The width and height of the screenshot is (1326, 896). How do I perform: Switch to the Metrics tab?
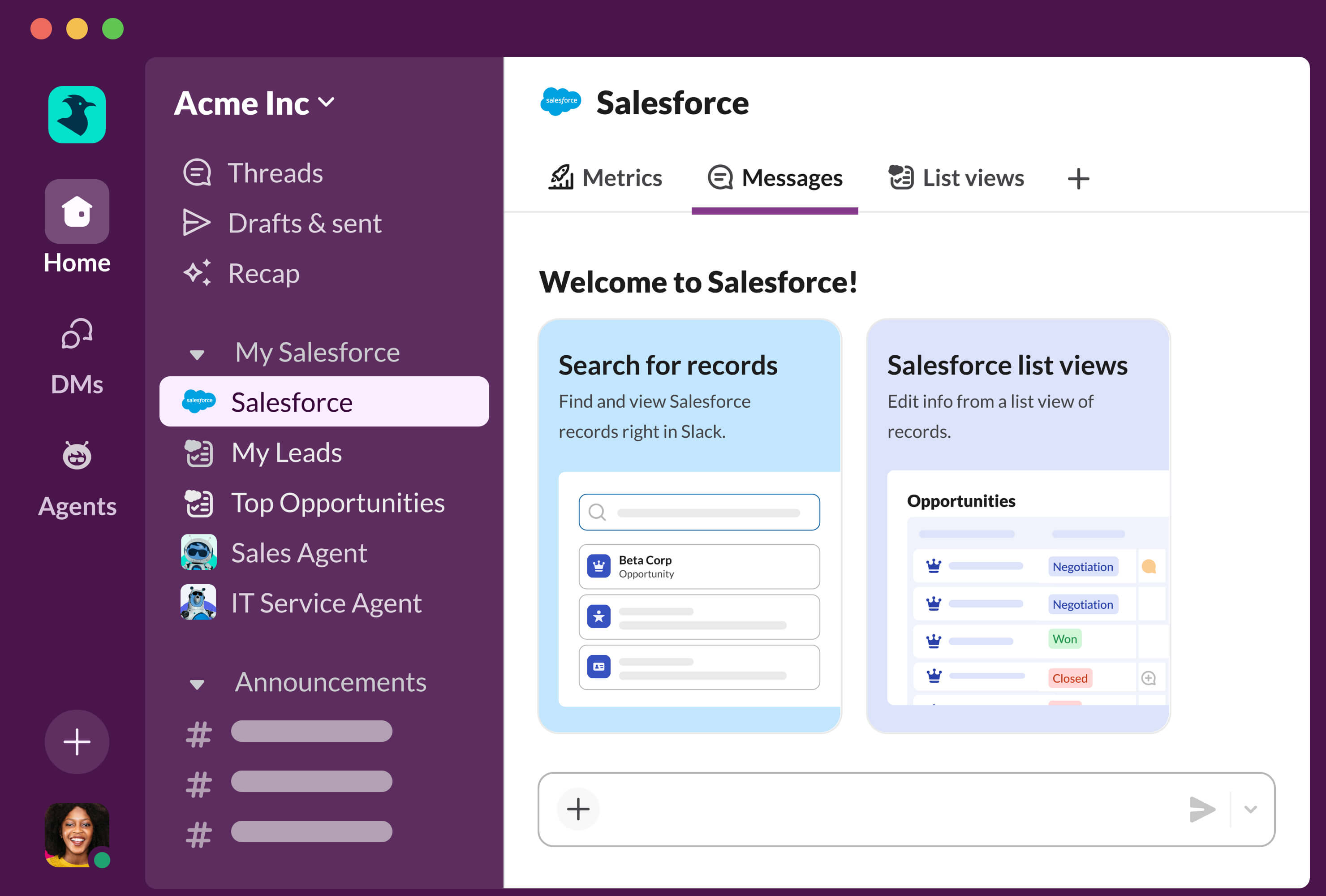coord(605,178)
